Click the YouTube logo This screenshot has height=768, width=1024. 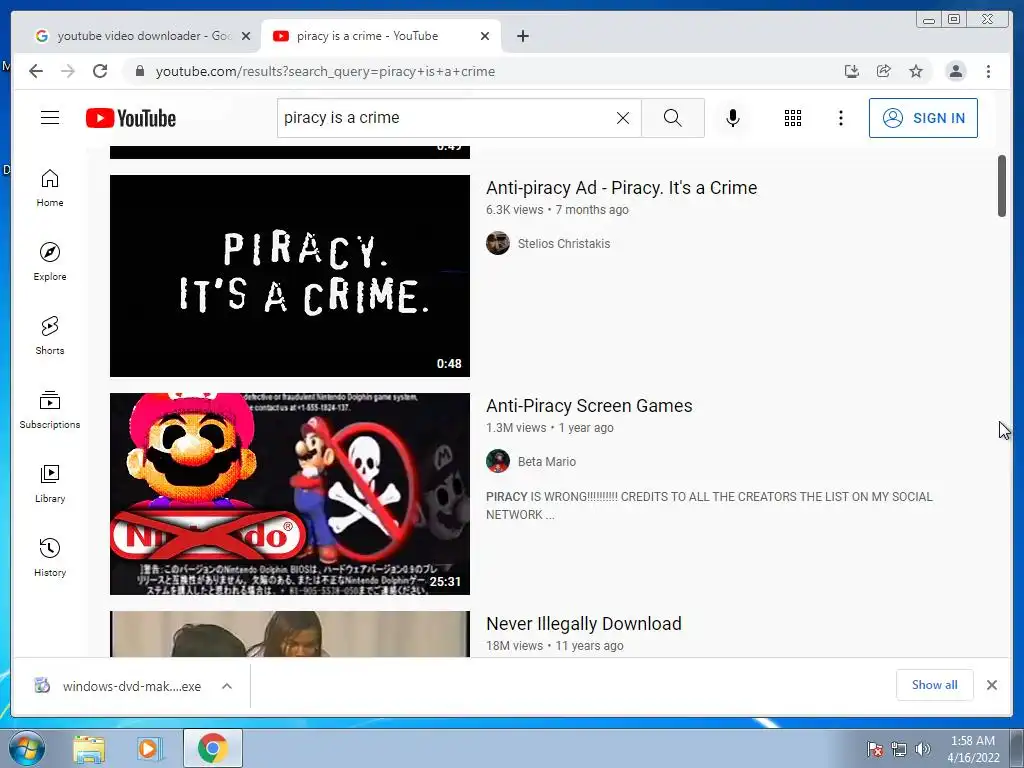(x=131, y=118)
